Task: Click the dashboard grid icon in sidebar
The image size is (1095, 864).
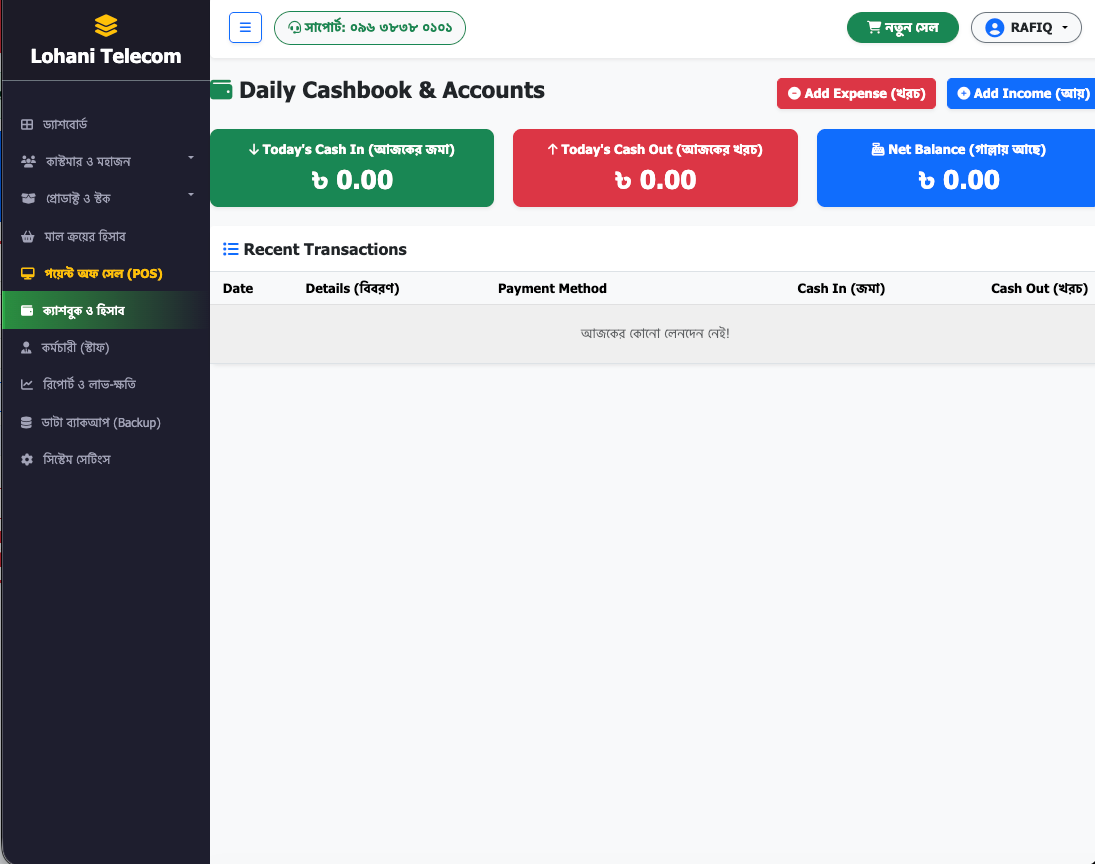Action: coord(27,124)
